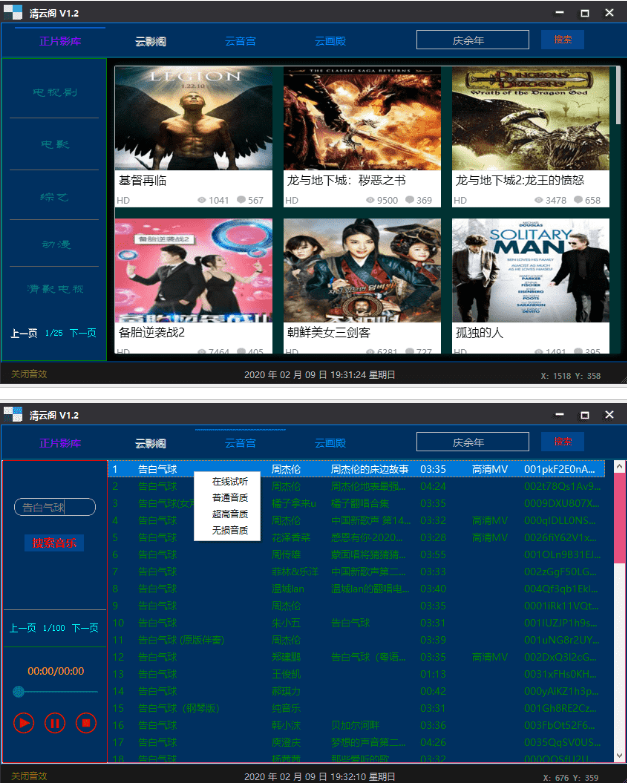
Task: Select song row 6 by 周传雄
Action: (x=356, y=554)
